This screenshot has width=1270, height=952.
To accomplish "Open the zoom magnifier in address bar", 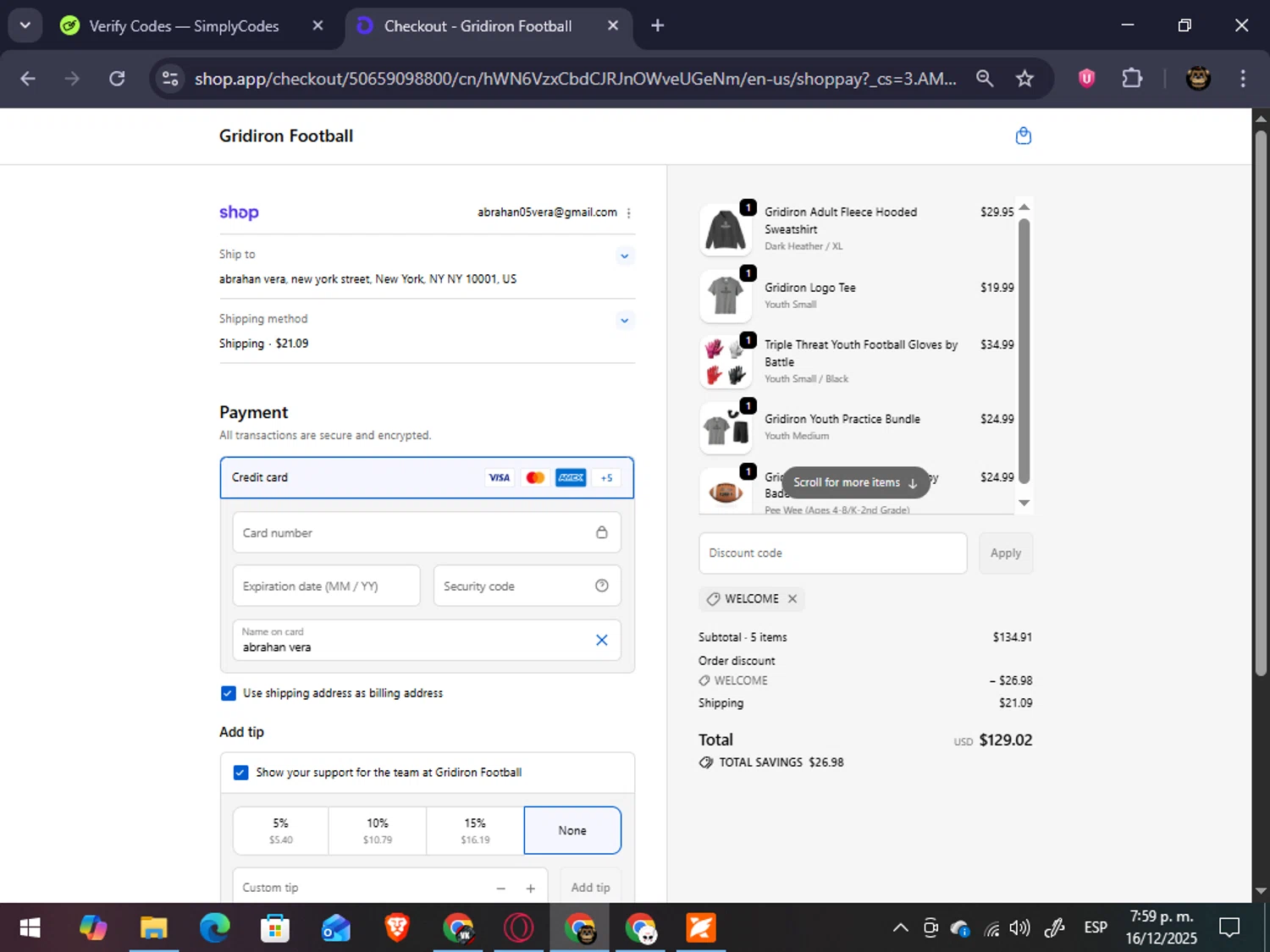I will [x=984, y=79].
